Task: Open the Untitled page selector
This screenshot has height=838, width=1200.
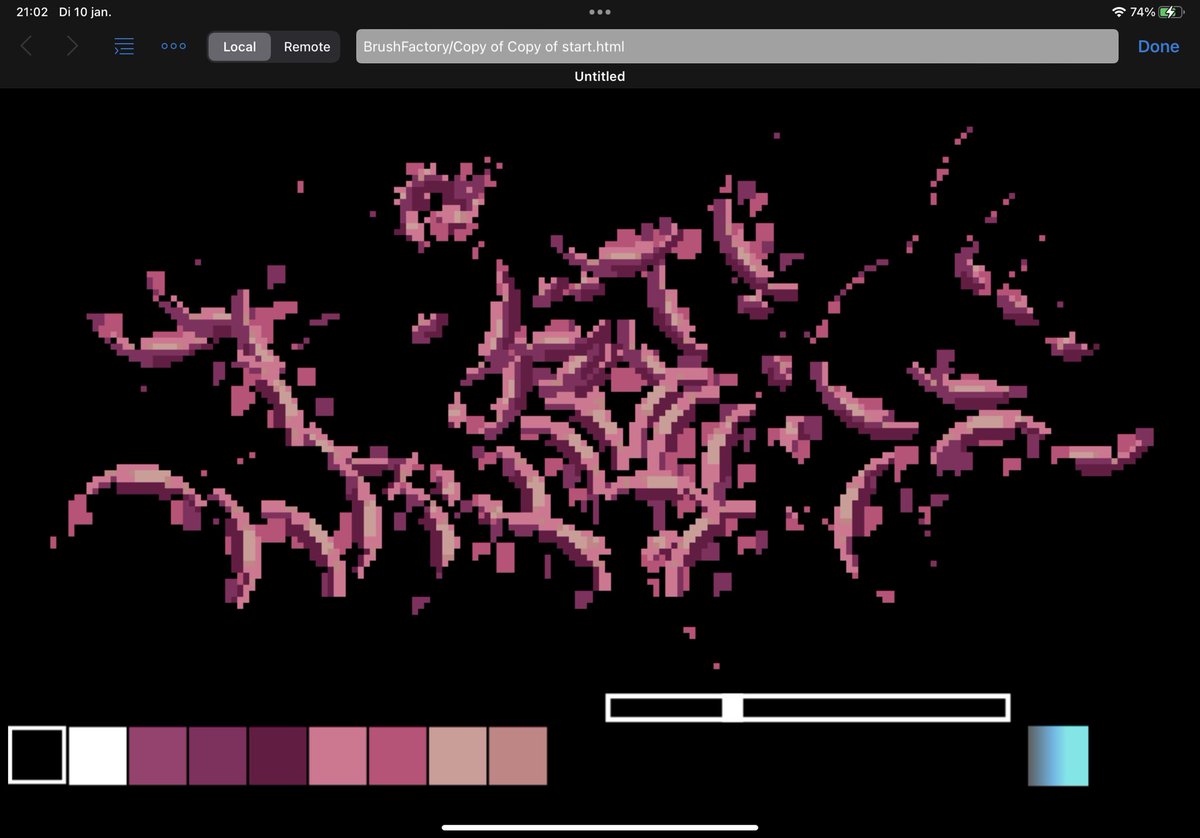Action: click(x=599, y=76)
